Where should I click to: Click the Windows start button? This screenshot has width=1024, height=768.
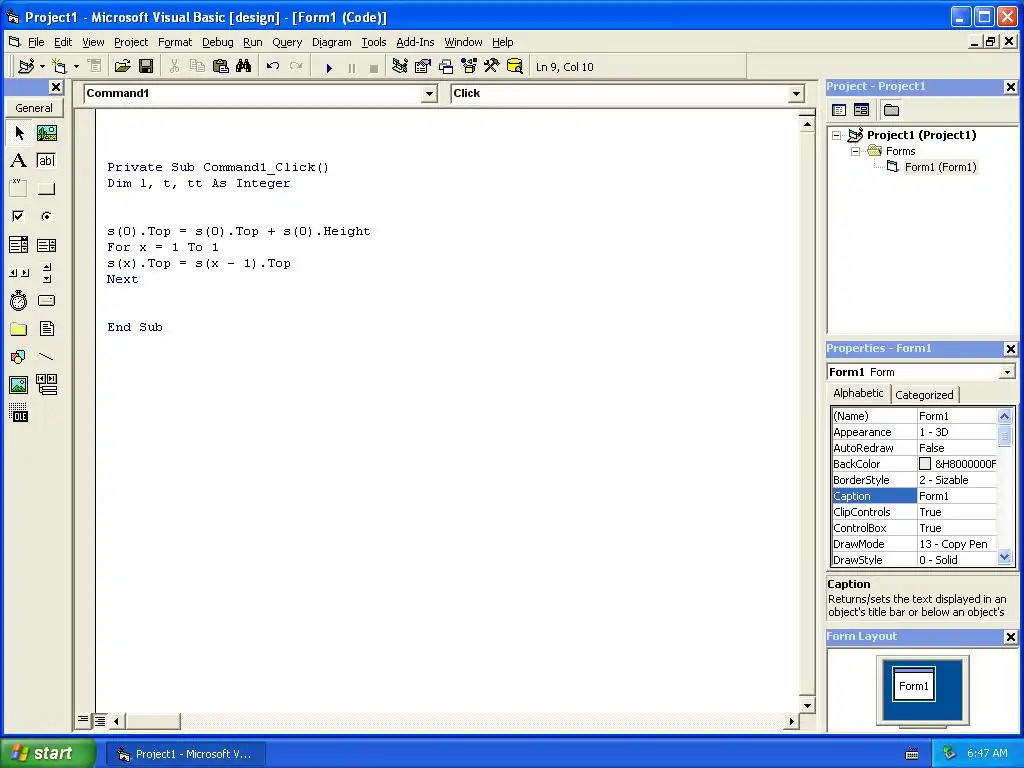(47, 753)
